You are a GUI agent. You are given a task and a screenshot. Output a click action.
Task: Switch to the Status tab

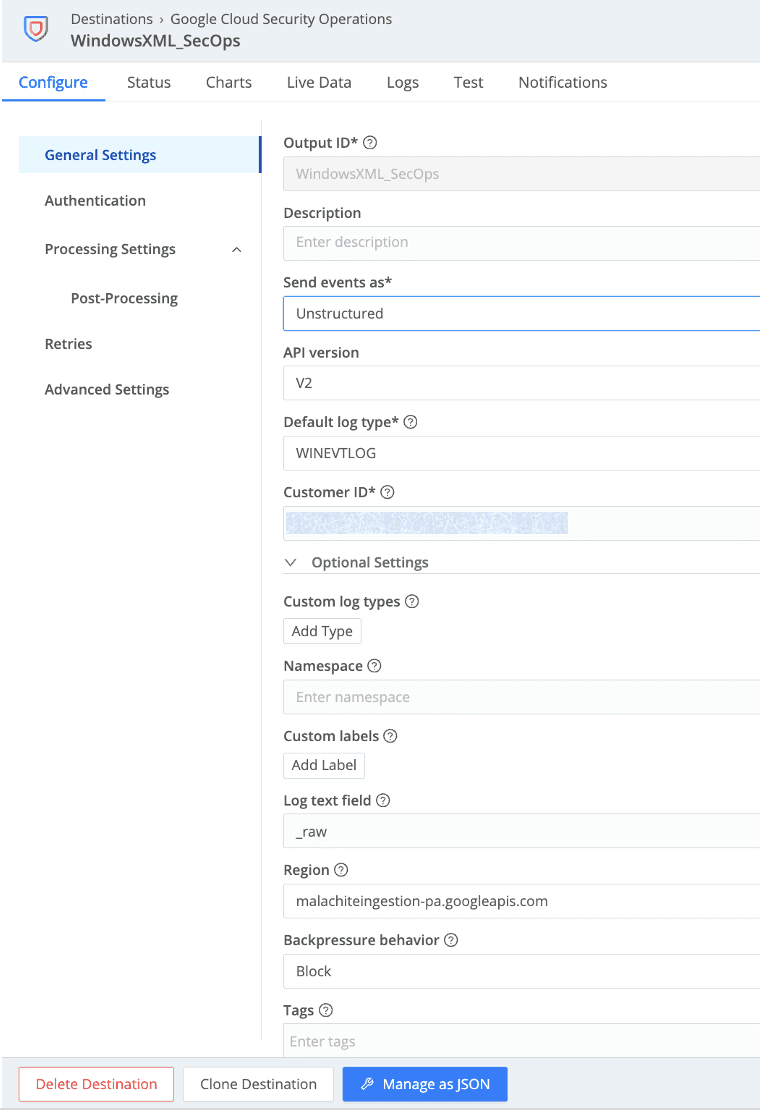click(148, 83)
